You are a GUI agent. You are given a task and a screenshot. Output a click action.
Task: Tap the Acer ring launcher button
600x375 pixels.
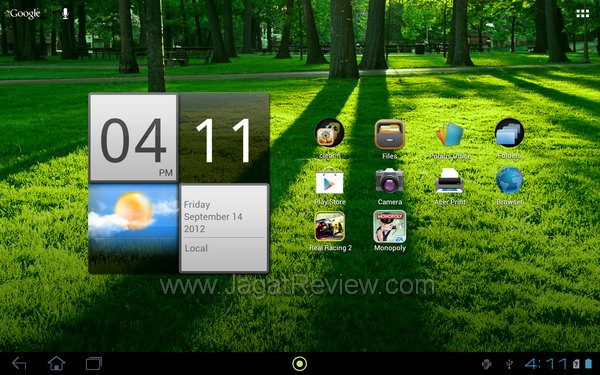(300, 364)
